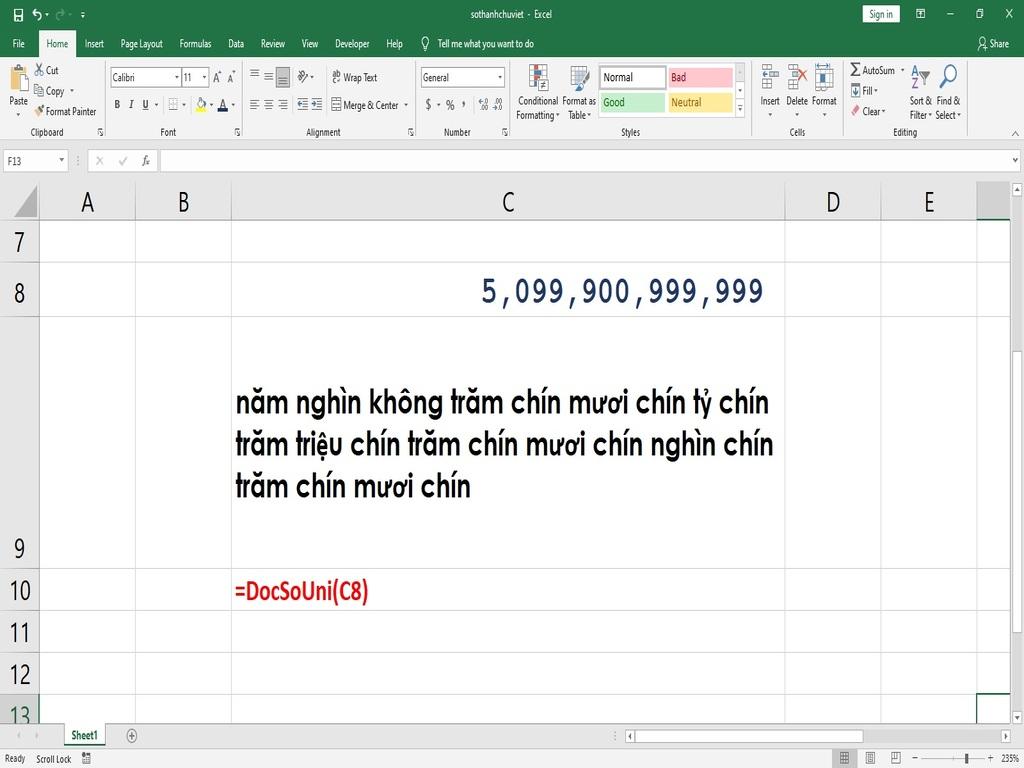The height and width of the screenshot is (768, 1024).
Task: Open Conditional Formatting options
Action: [537, 90]
